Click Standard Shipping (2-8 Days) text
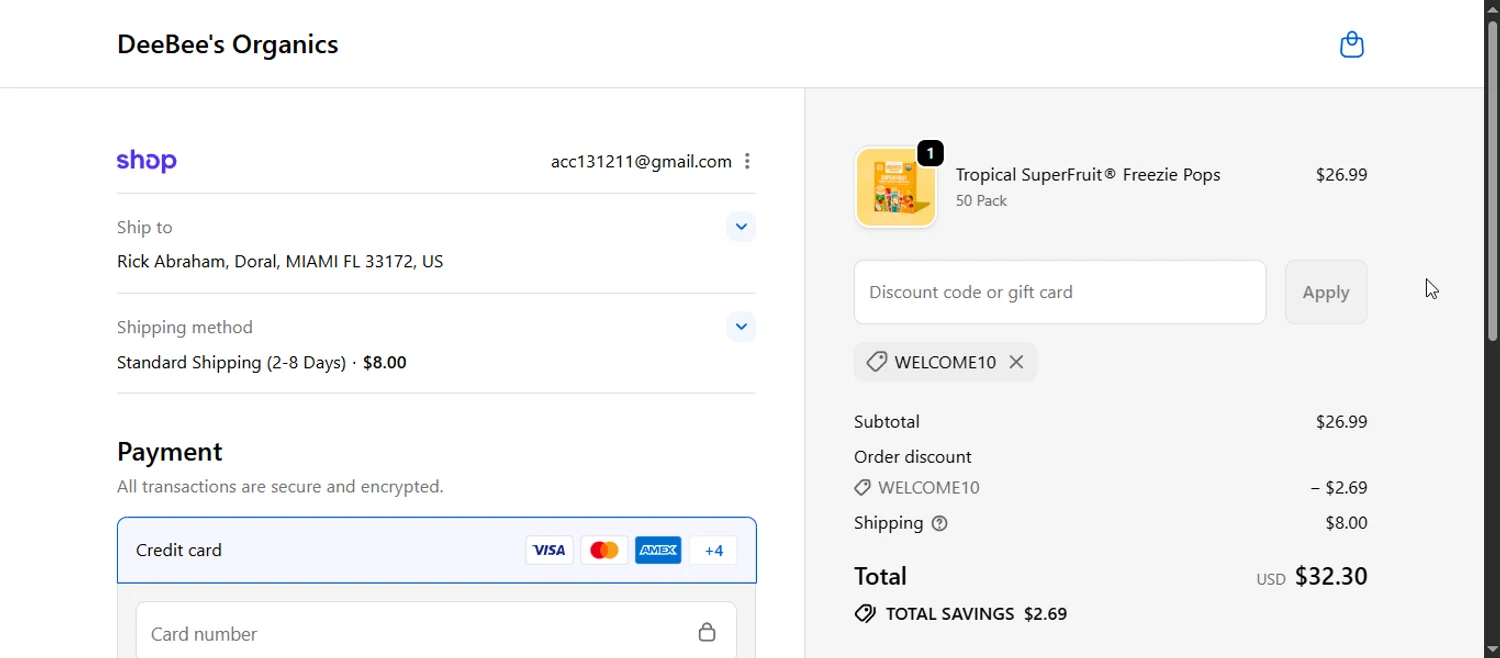 pos(231,362)
